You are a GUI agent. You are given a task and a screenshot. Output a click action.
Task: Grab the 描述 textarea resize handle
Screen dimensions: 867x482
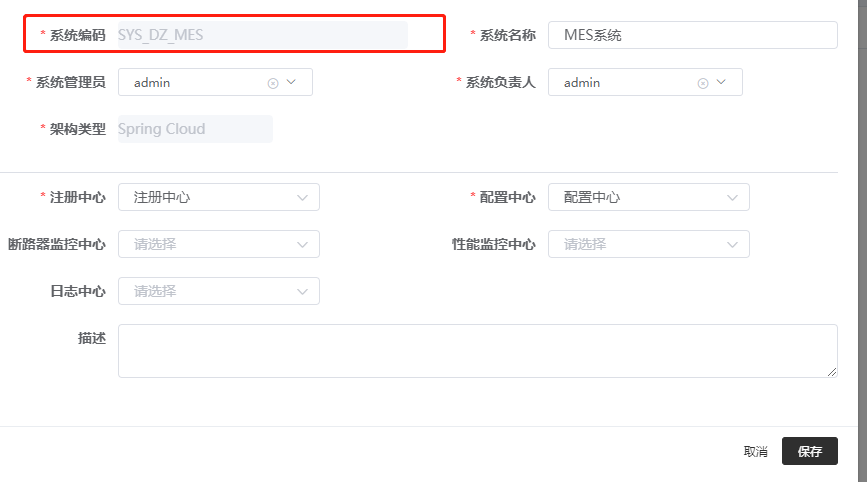coord(833,372)
